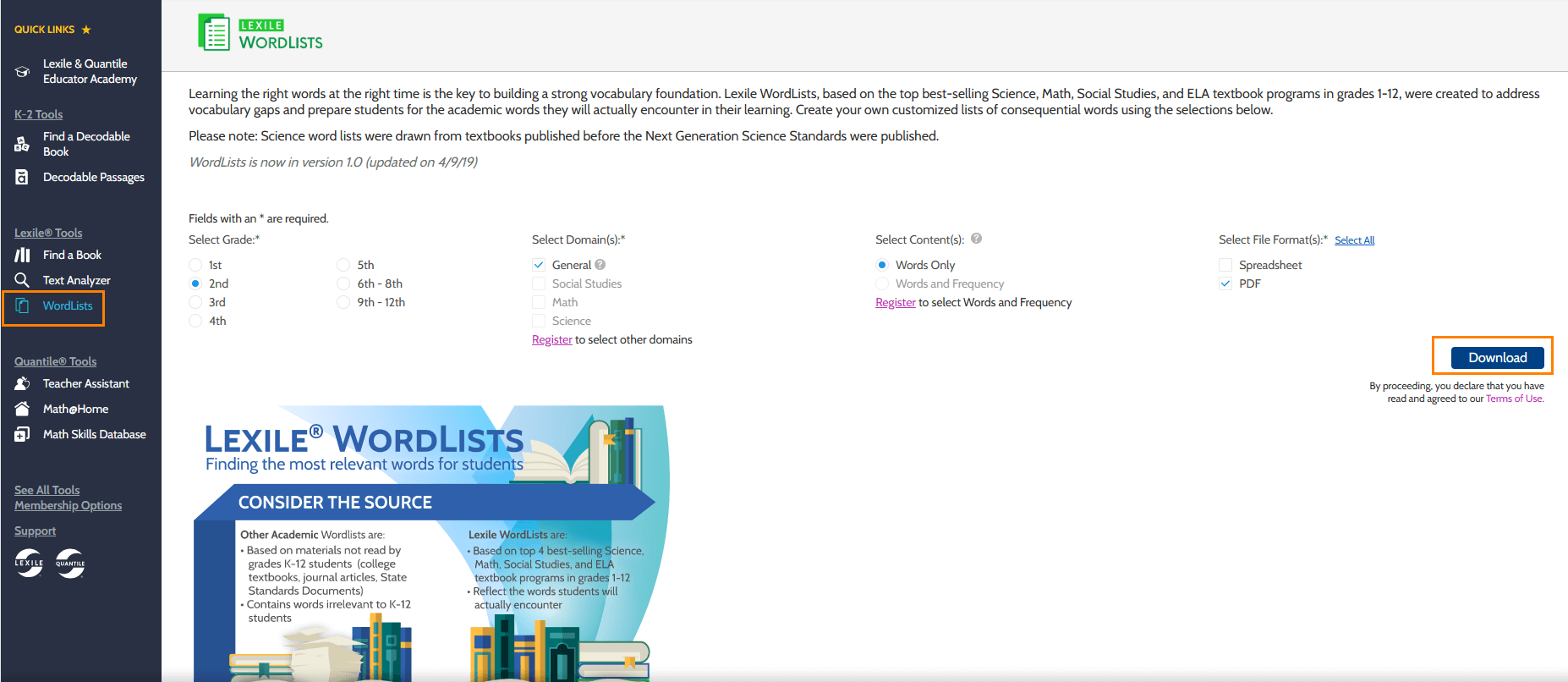Screen dimensions: 1568x682
Task: Click the Teacher Assistant icon
Action: [x=23, y=383]
